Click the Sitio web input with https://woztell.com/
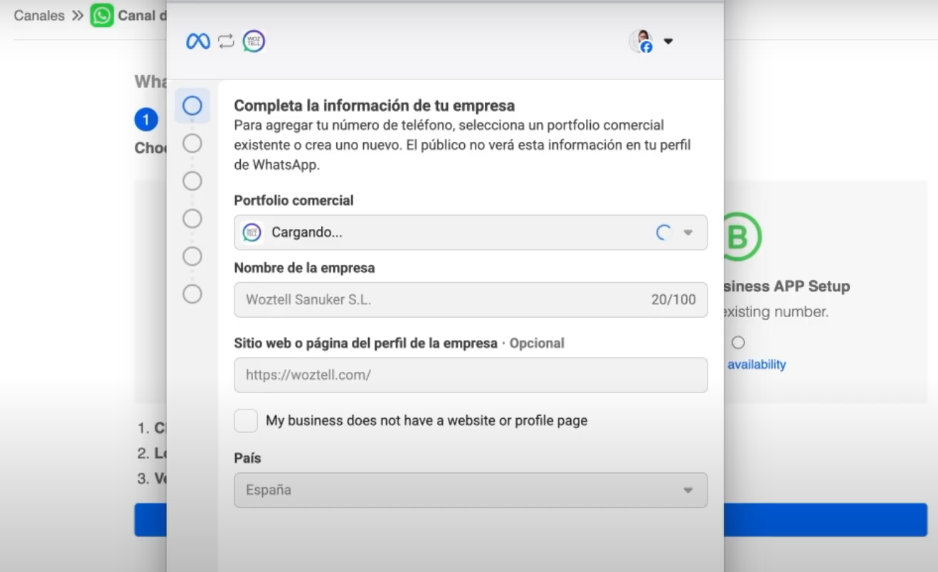The height and width of the screenshot is (572, 938). (471, 375)
